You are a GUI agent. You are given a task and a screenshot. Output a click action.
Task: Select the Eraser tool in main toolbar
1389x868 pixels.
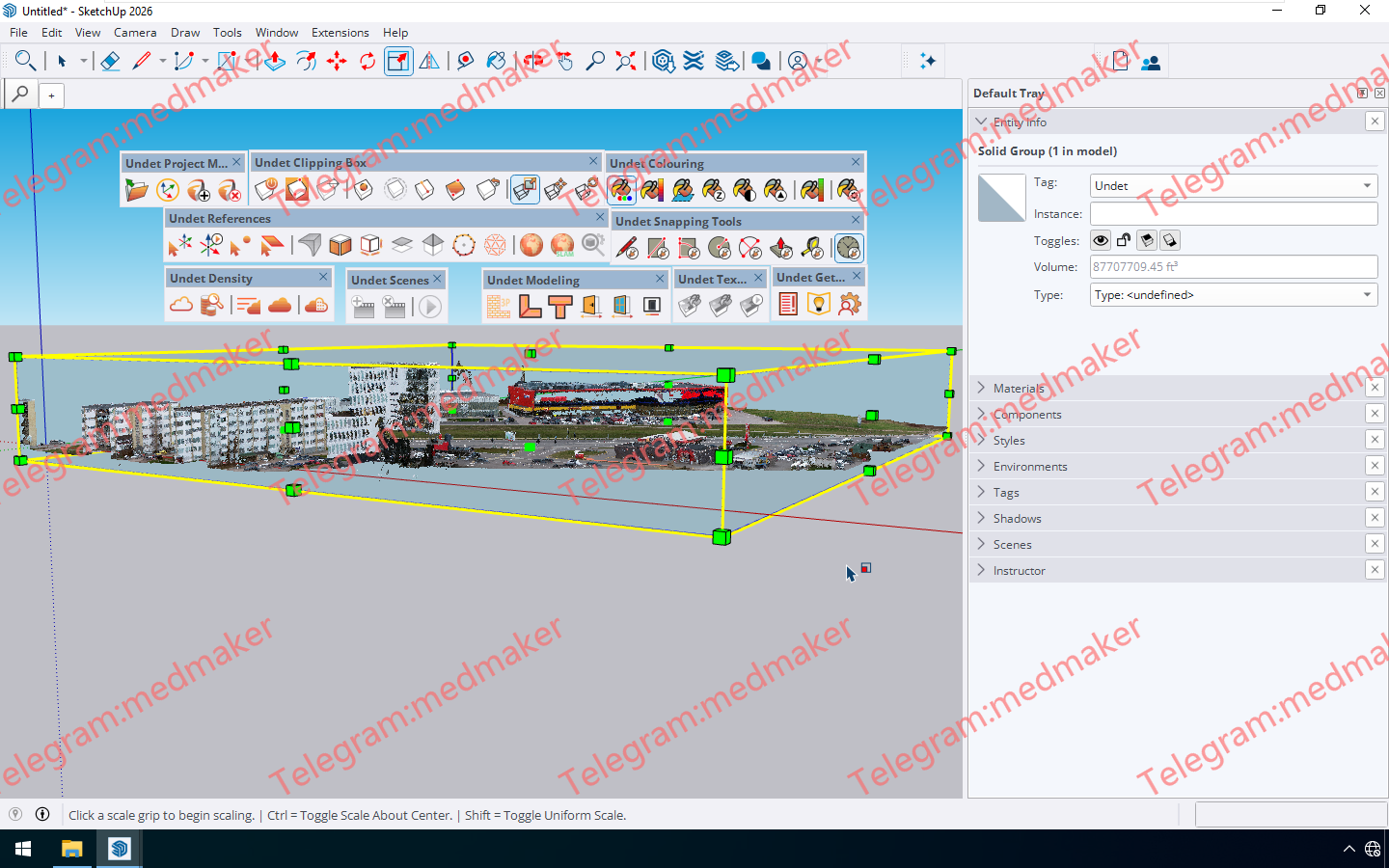point(110,62)
